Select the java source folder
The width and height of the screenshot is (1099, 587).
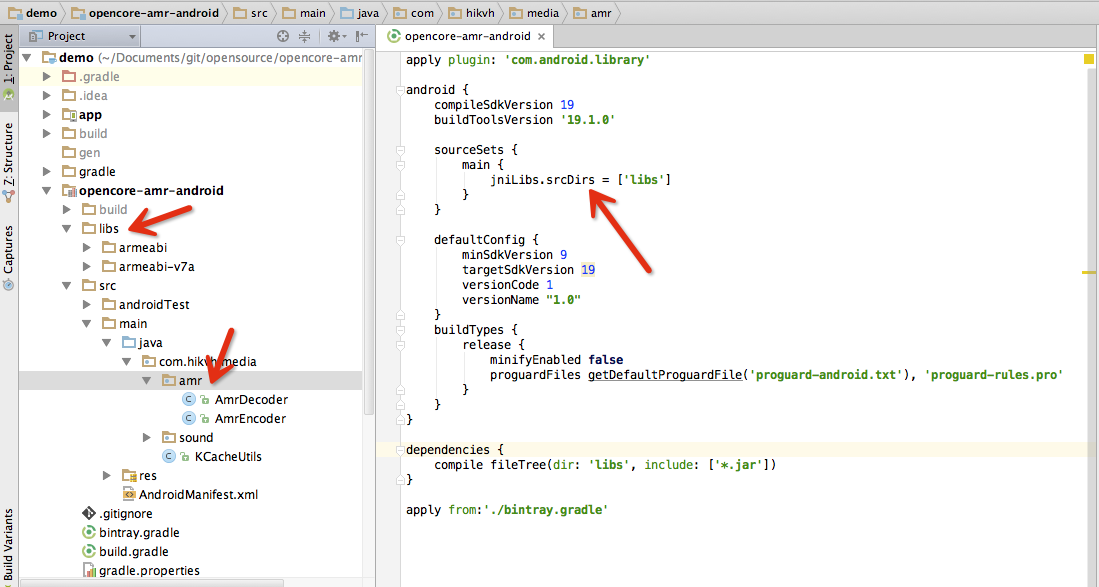pyautogui.click(x=150, y=343)
